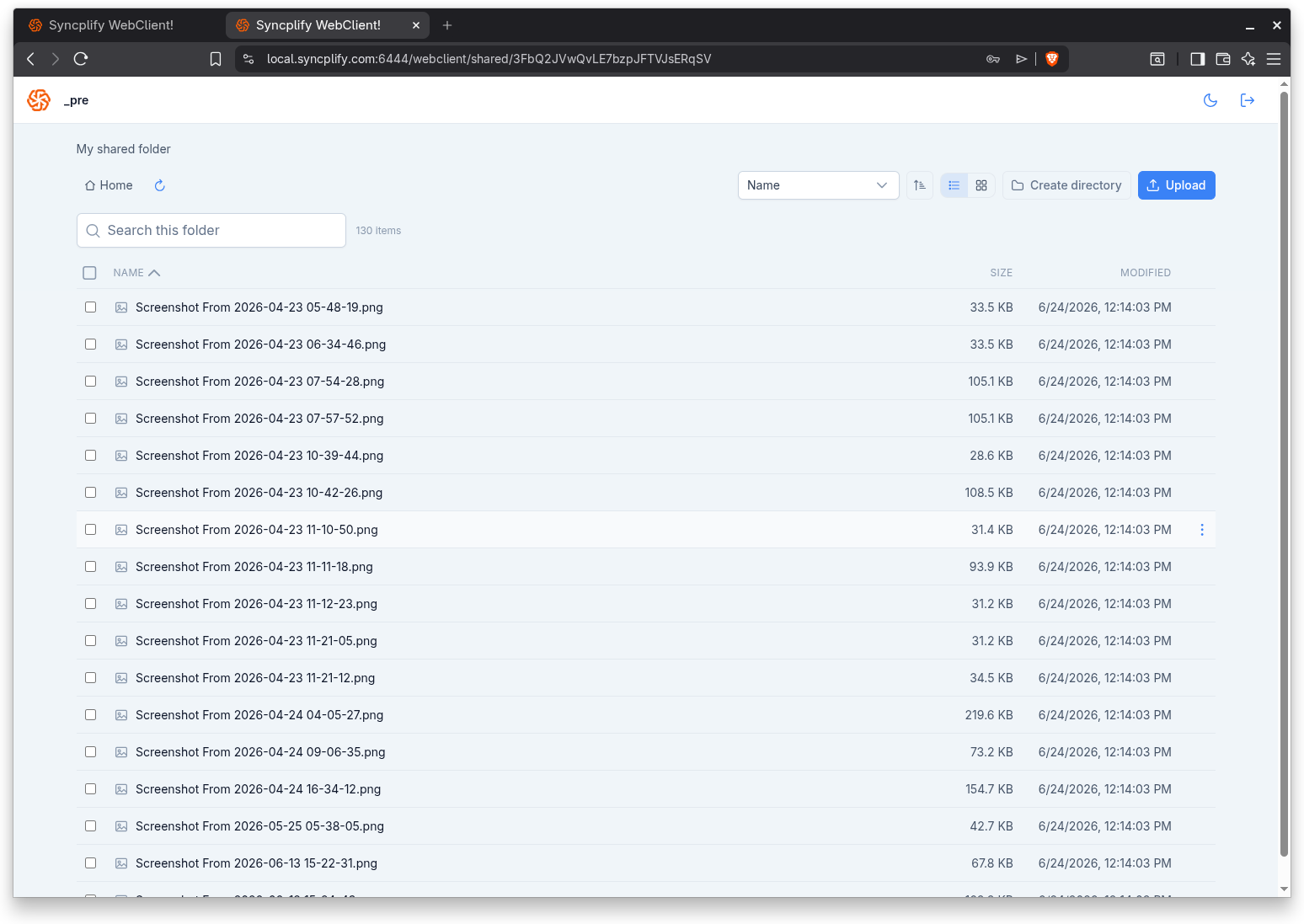Check Screenshot From 2026-04-23 06-34-46.png
Viewport: 1304px width, 924px height.
(x=90, y=344)
